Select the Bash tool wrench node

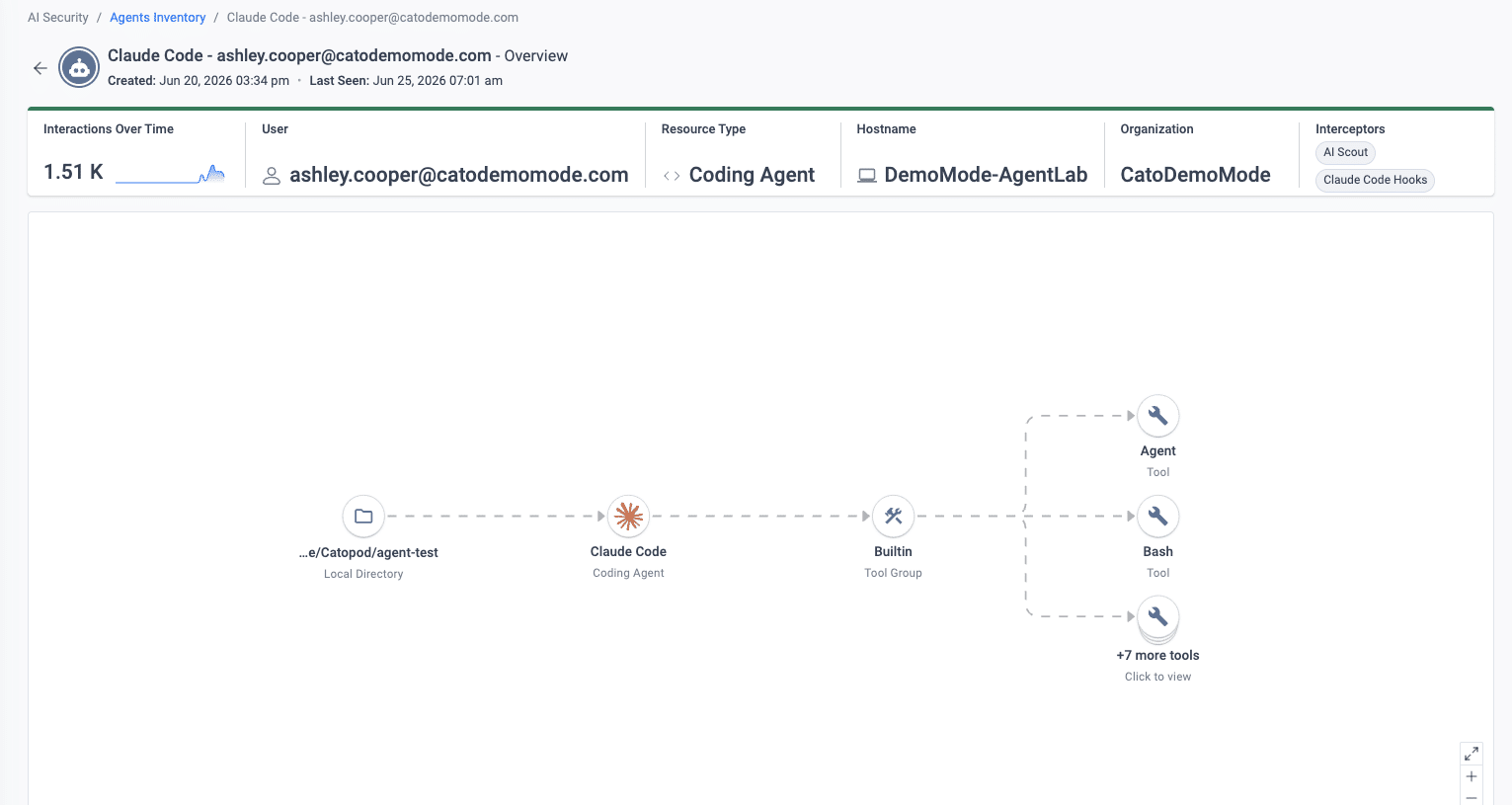pyautogui.click(x=1158, y=516)
